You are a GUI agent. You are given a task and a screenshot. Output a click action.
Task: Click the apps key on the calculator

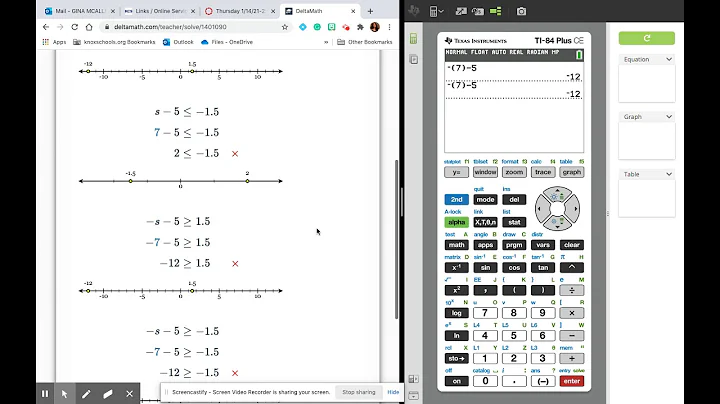pyautogui.click(x=485, y=245)
